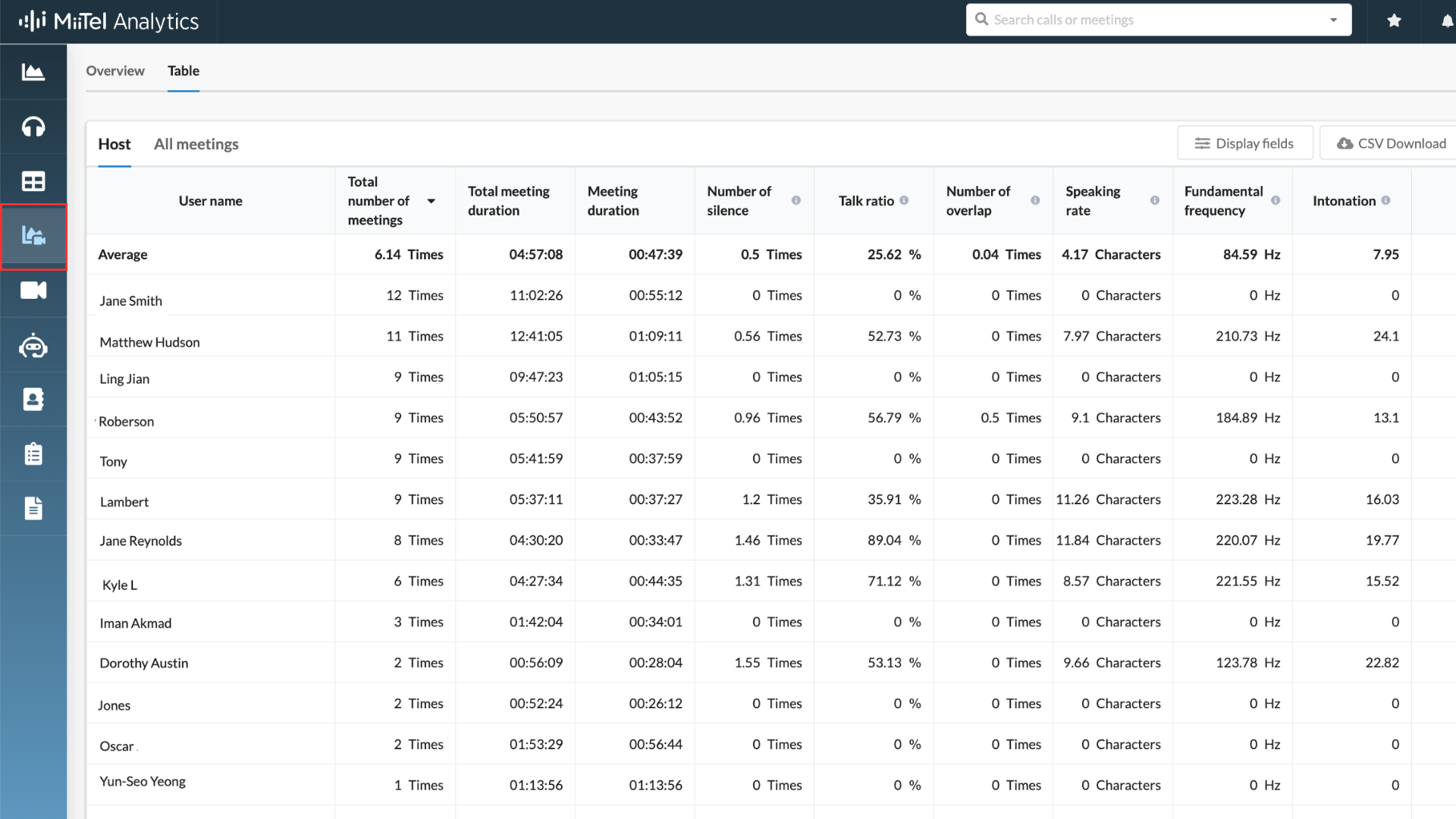
Task: Click the contact book sidebar icon
Action: pos(33,399)
